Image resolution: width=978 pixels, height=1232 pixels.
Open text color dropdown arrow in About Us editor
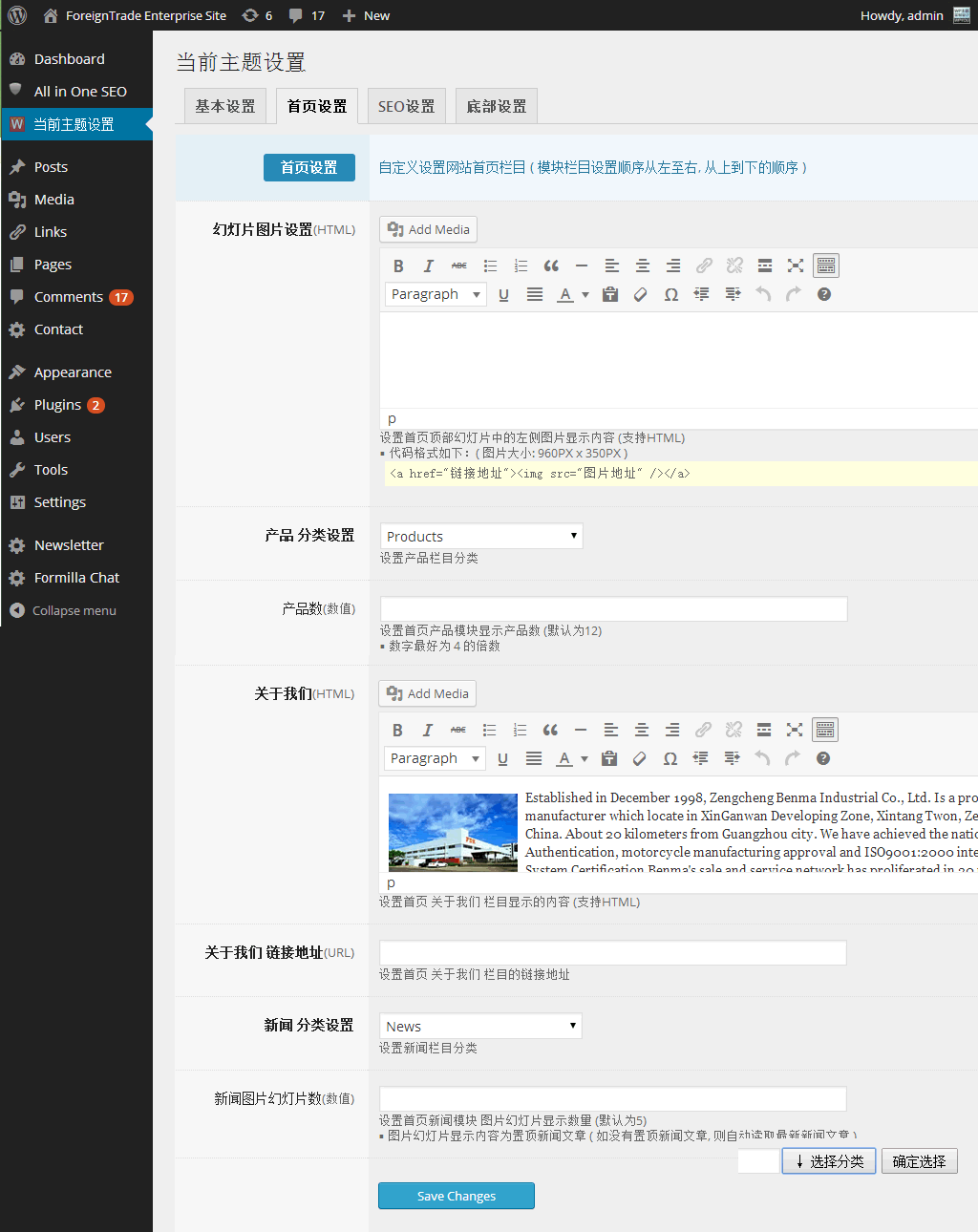coord(585,759)
